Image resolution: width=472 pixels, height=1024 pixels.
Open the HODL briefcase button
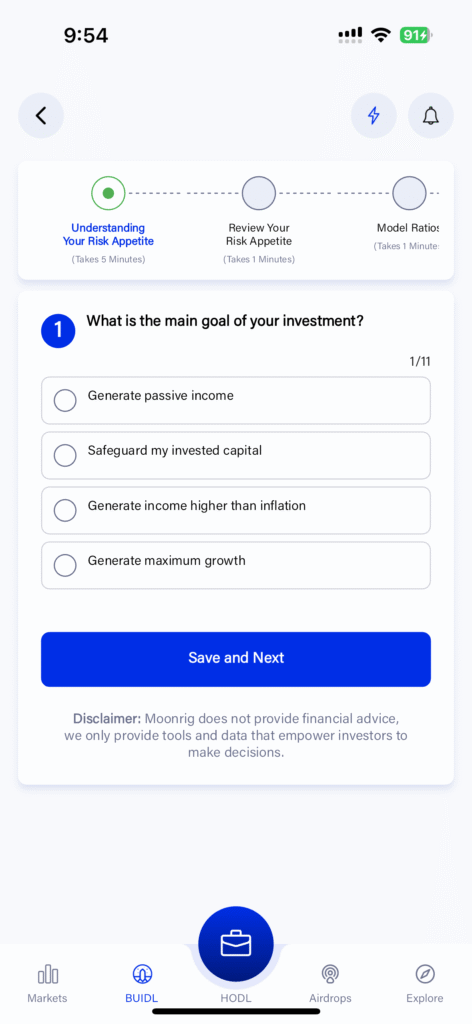(x=236, y=944)
